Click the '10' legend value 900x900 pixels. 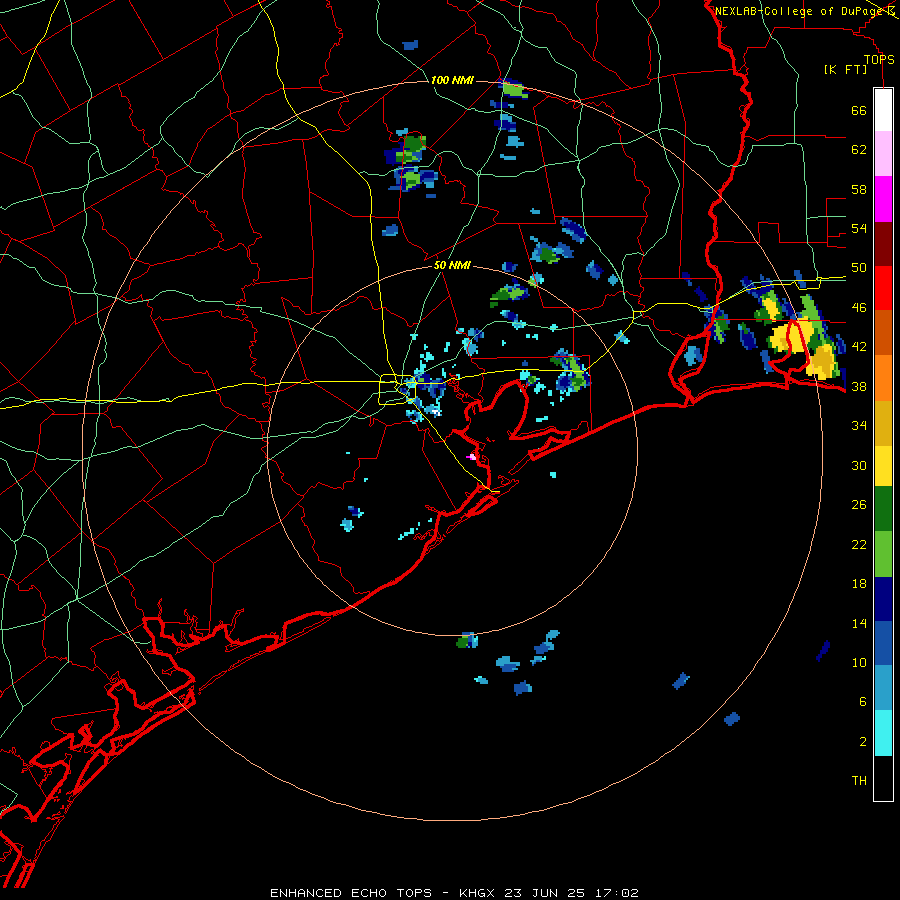(859, 662)
